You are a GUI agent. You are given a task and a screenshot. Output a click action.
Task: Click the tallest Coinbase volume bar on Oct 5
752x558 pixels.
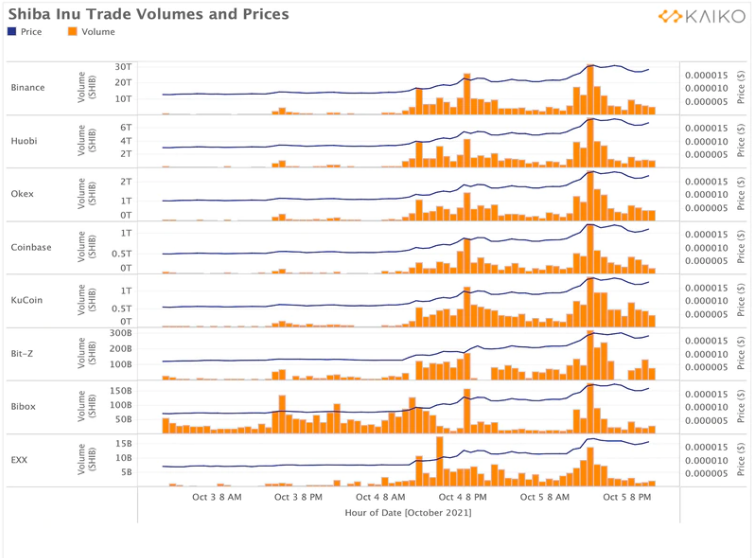[590, 249]
